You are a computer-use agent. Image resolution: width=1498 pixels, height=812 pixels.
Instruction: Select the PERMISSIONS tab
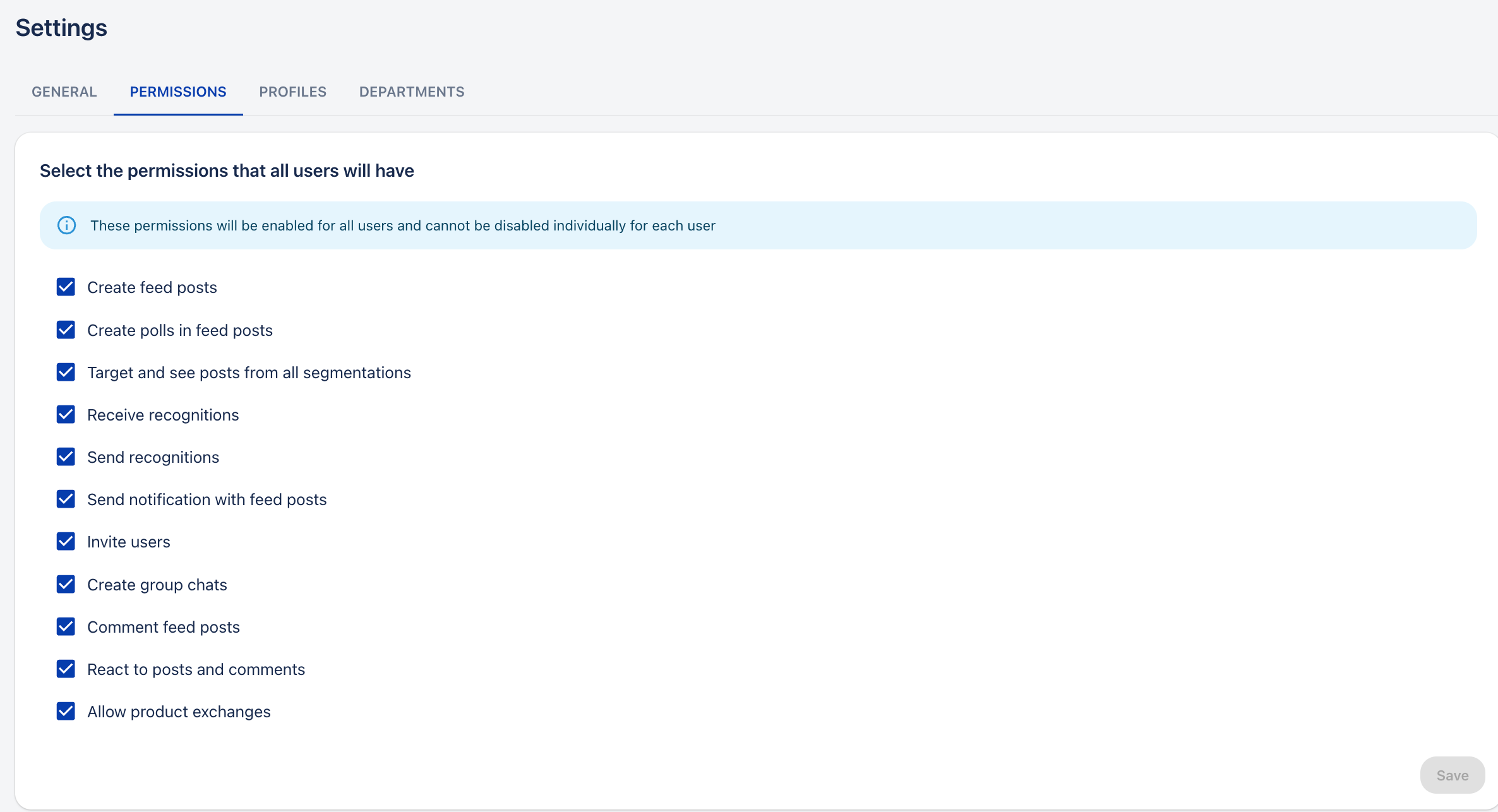pos(178,92)
